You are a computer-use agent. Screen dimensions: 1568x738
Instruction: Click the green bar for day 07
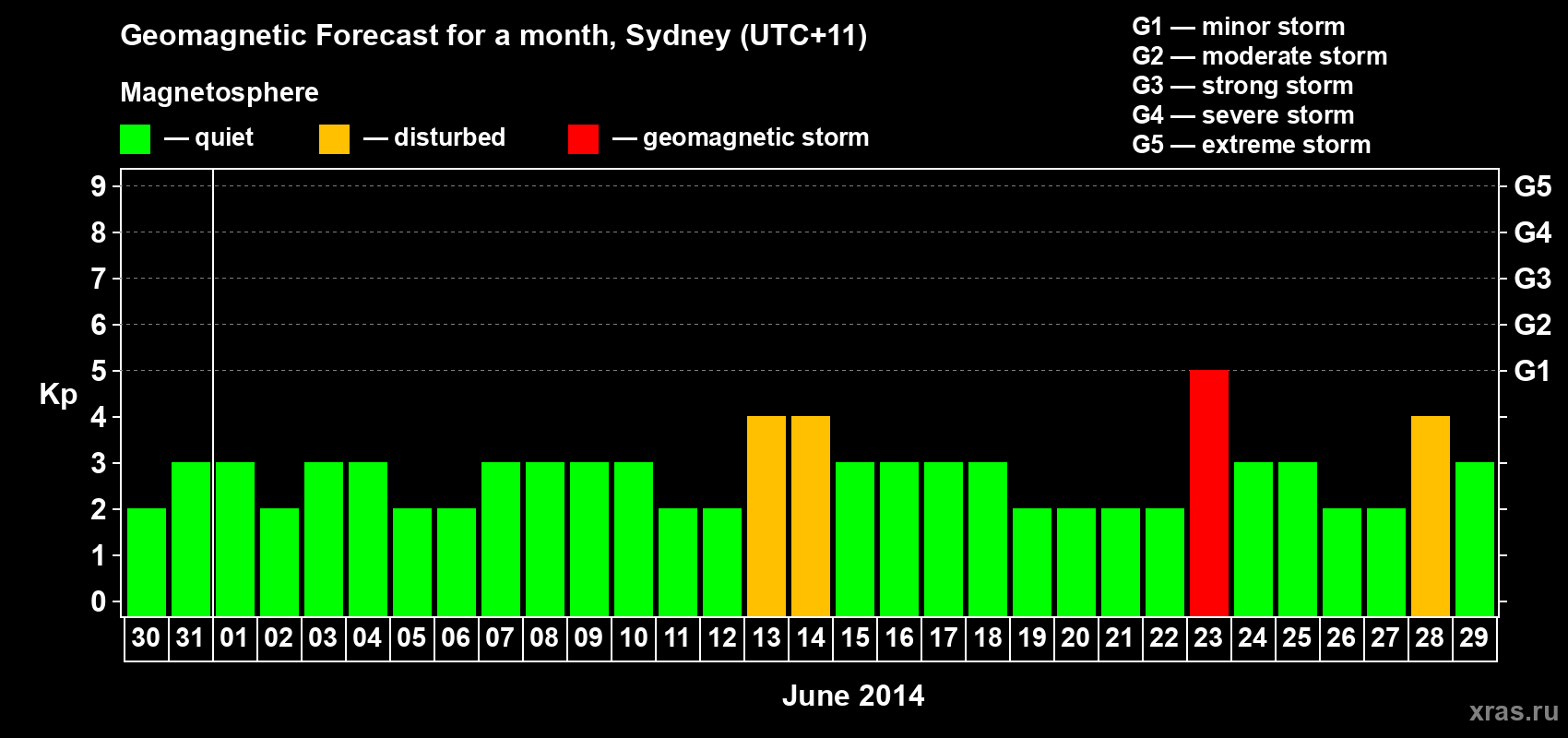501,539
